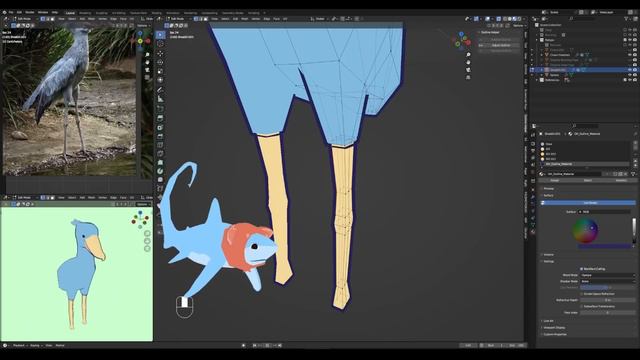640x360 pixels.
Task: Click zoom viewport icon in main viewport
Action: (468, 54)
